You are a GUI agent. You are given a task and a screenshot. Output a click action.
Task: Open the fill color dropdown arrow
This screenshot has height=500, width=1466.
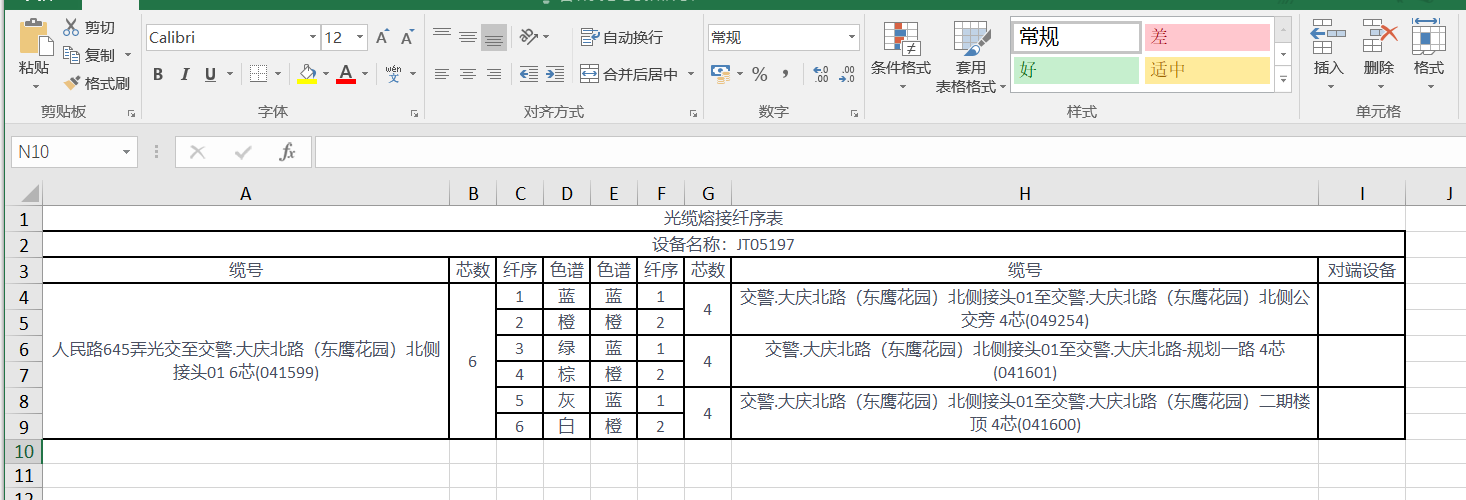pyautogui.click(x=327, y=74)
